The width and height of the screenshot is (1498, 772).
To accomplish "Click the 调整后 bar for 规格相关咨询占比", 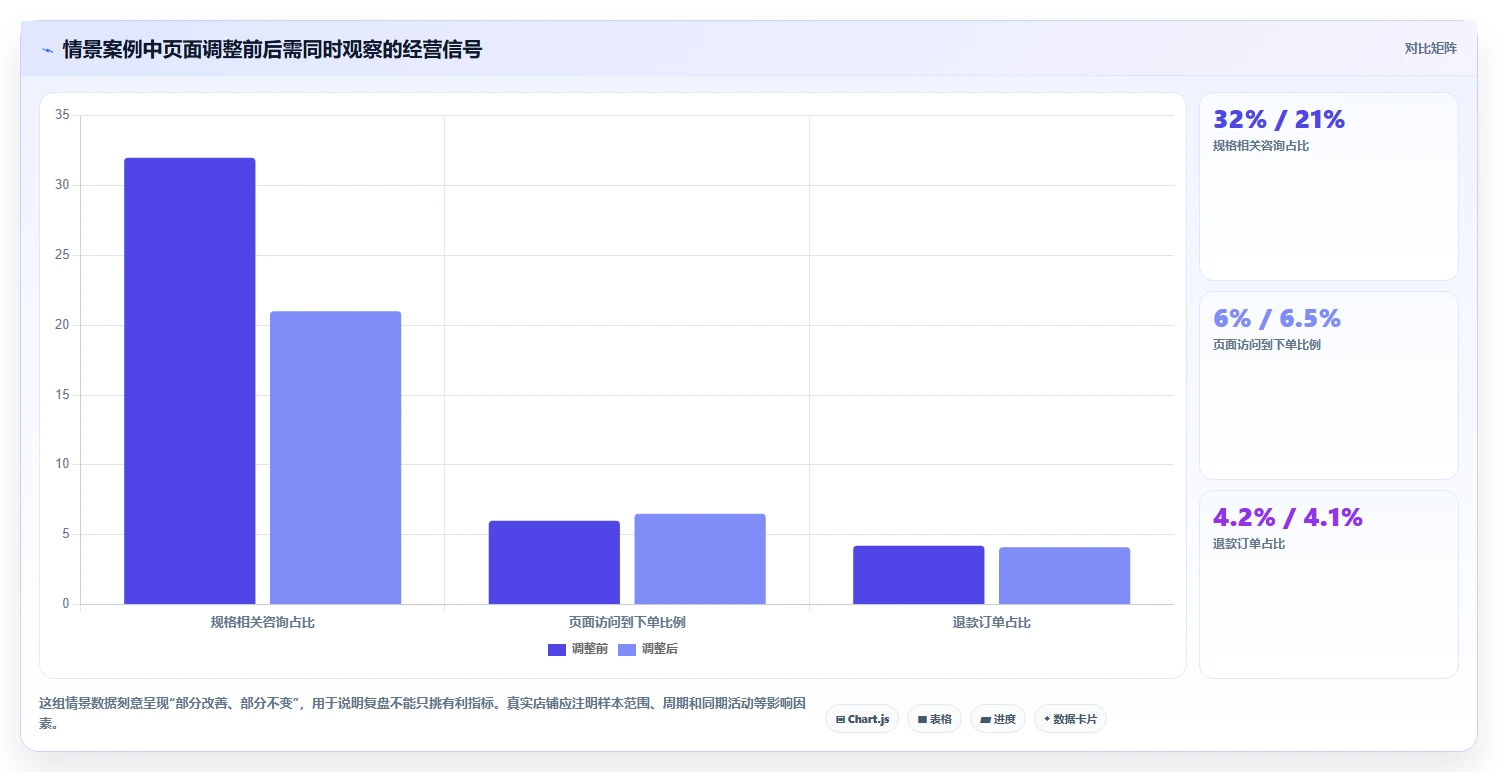I will pos(336,458).
